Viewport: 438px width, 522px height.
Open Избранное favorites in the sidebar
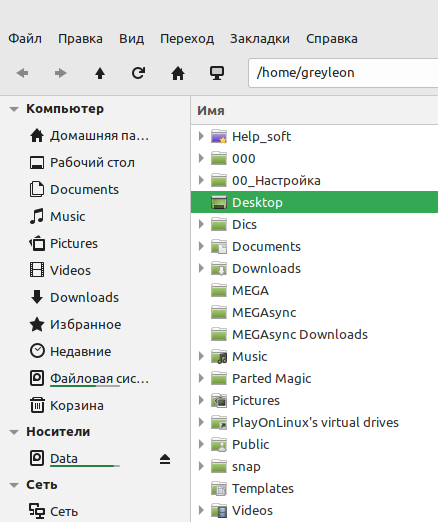(x=85, y=324)
